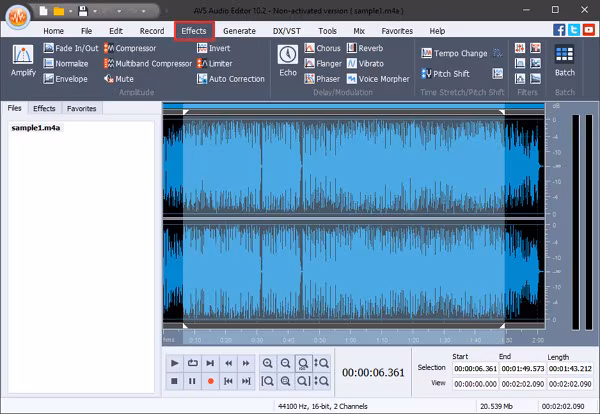
Task: Click bottom-left icon in Filters group
Action: point(520,78)
